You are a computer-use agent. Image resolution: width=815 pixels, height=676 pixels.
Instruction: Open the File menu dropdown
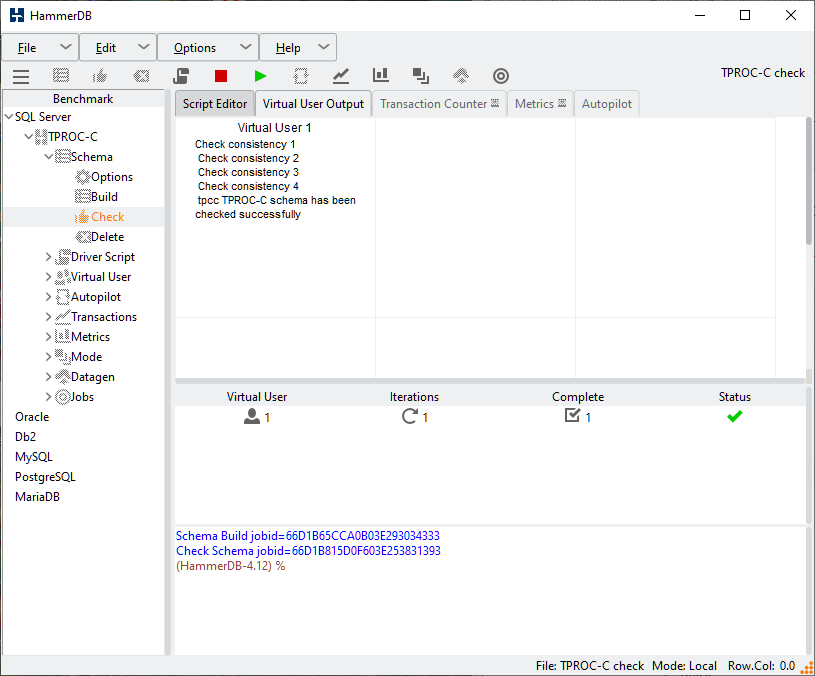click(40, 47)
